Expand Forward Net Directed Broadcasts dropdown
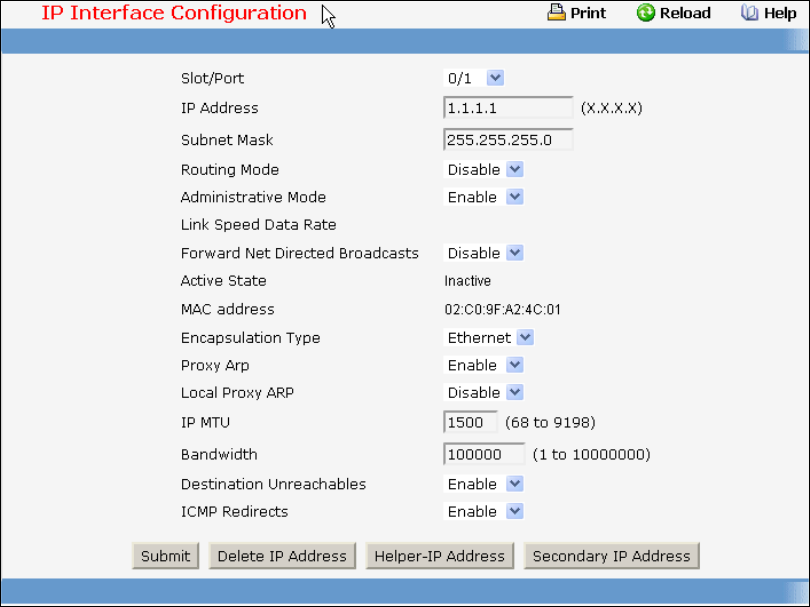Image resolution: width=810 pixels, height=607 pixels. tap(484, 253)
